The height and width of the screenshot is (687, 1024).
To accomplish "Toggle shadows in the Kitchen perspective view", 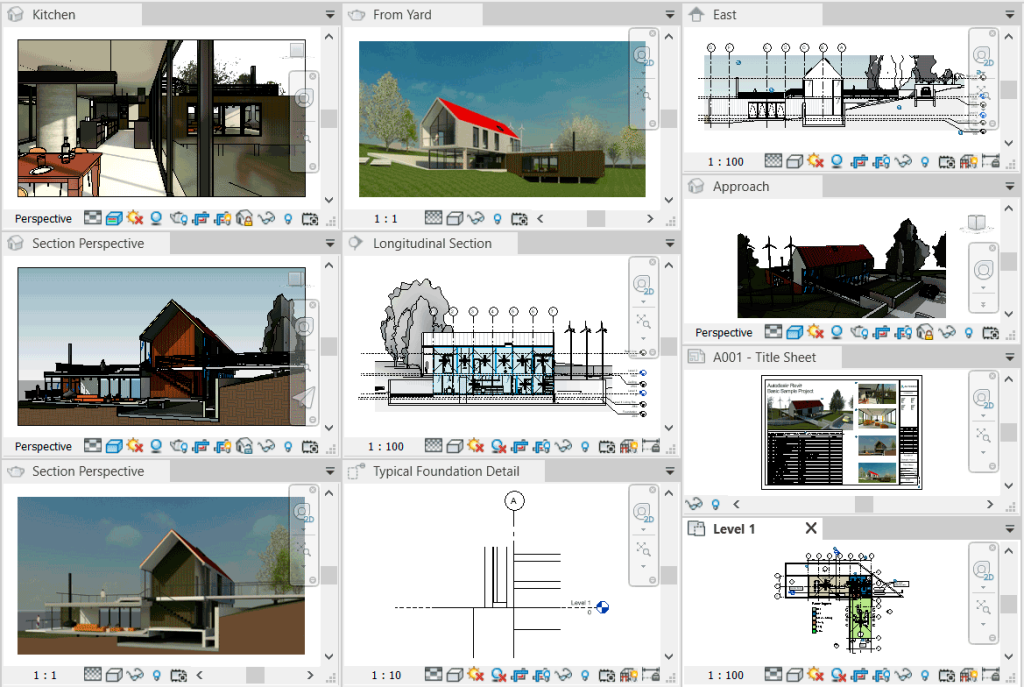I will pos(134,218).
